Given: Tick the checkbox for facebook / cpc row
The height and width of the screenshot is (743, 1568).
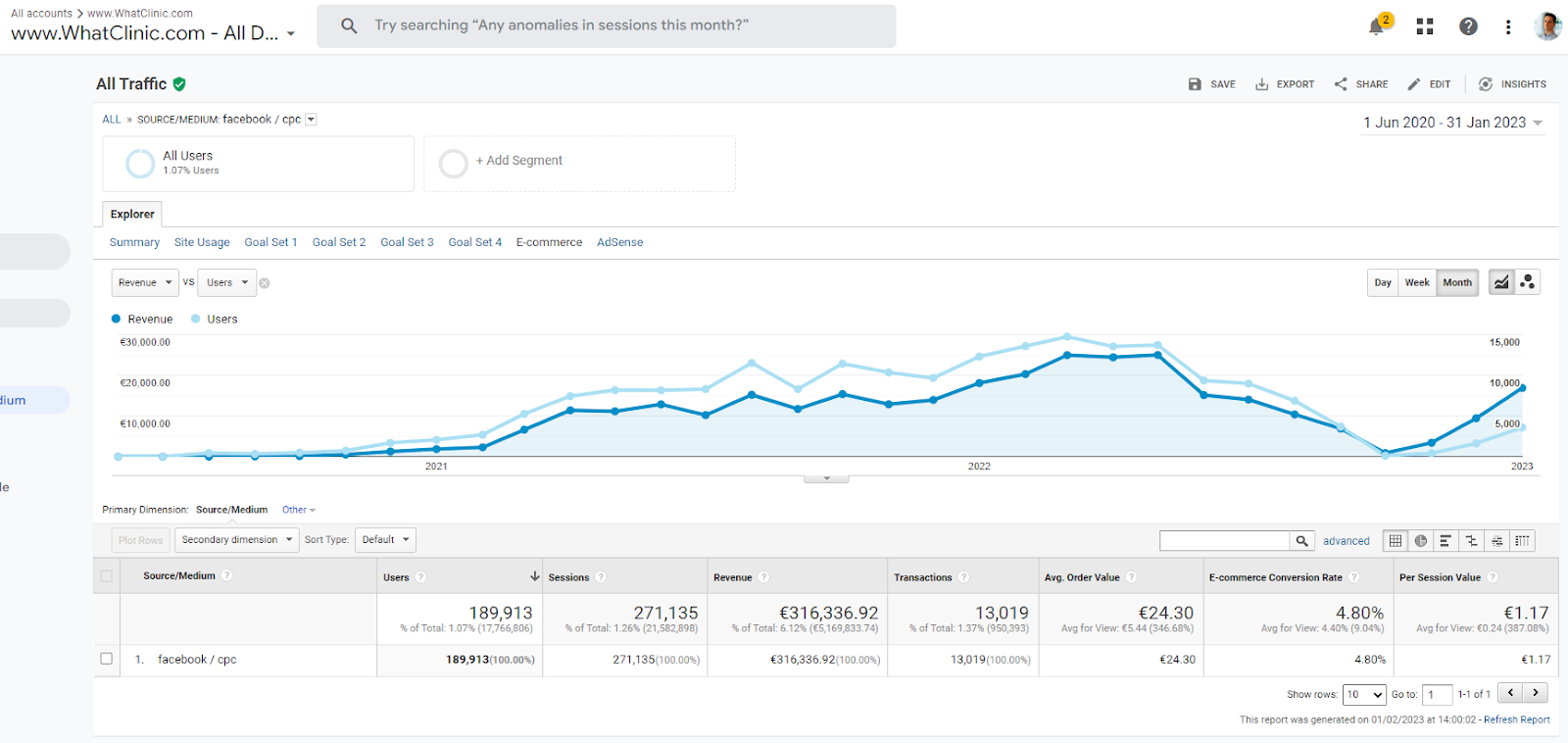Looking at the screenshot, I should [106, 659].
